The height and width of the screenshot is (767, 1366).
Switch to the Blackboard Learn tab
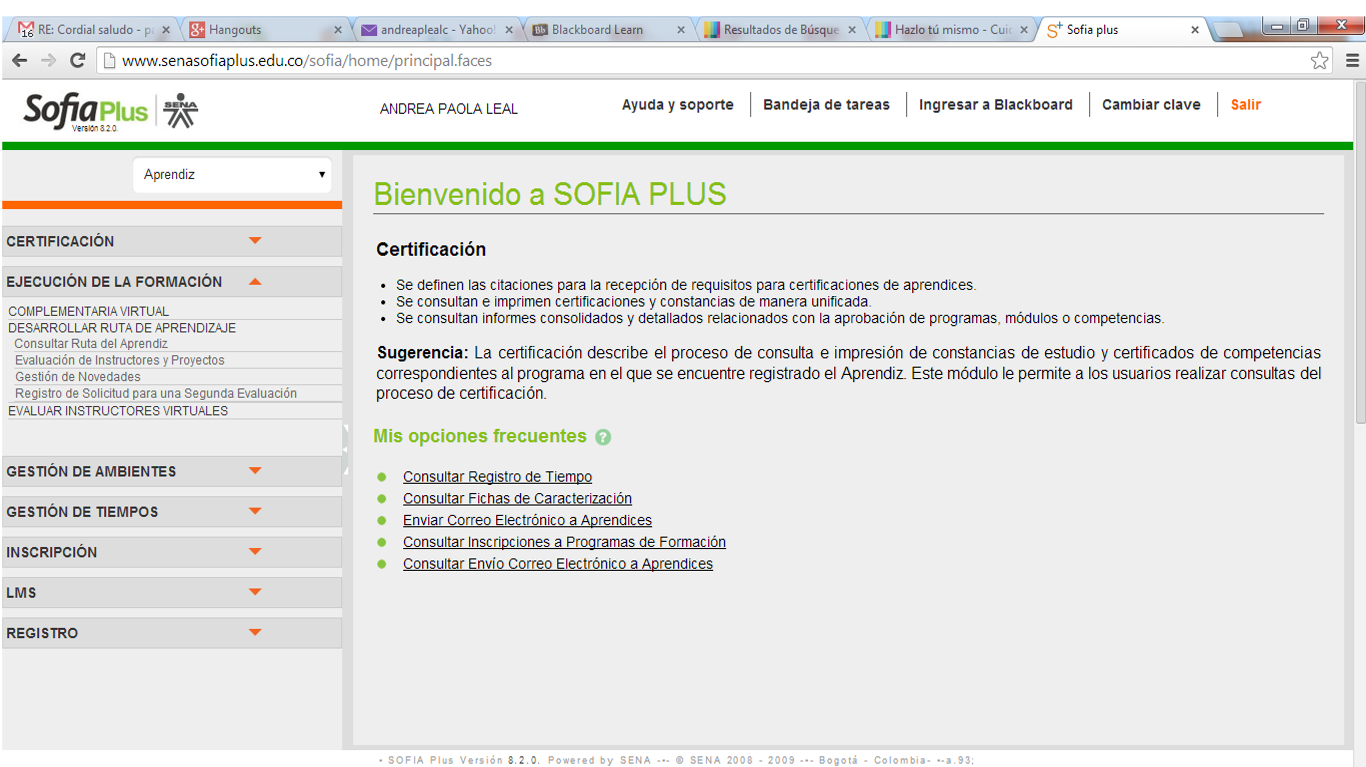pos(608,30)
